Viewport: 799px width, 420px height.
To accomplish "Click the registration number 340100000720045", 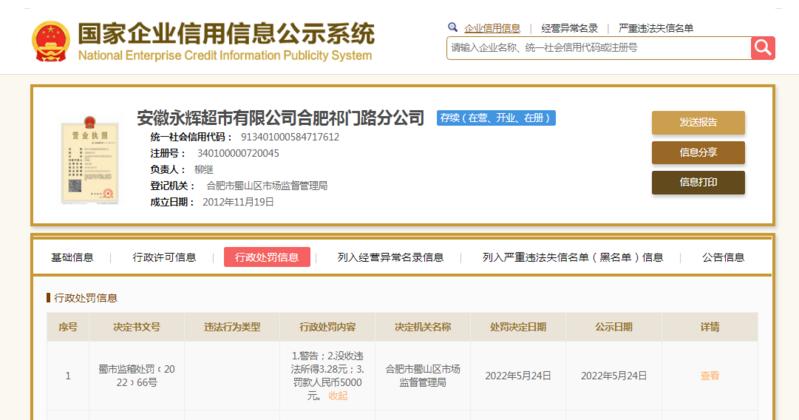I will tap(238, 153).
